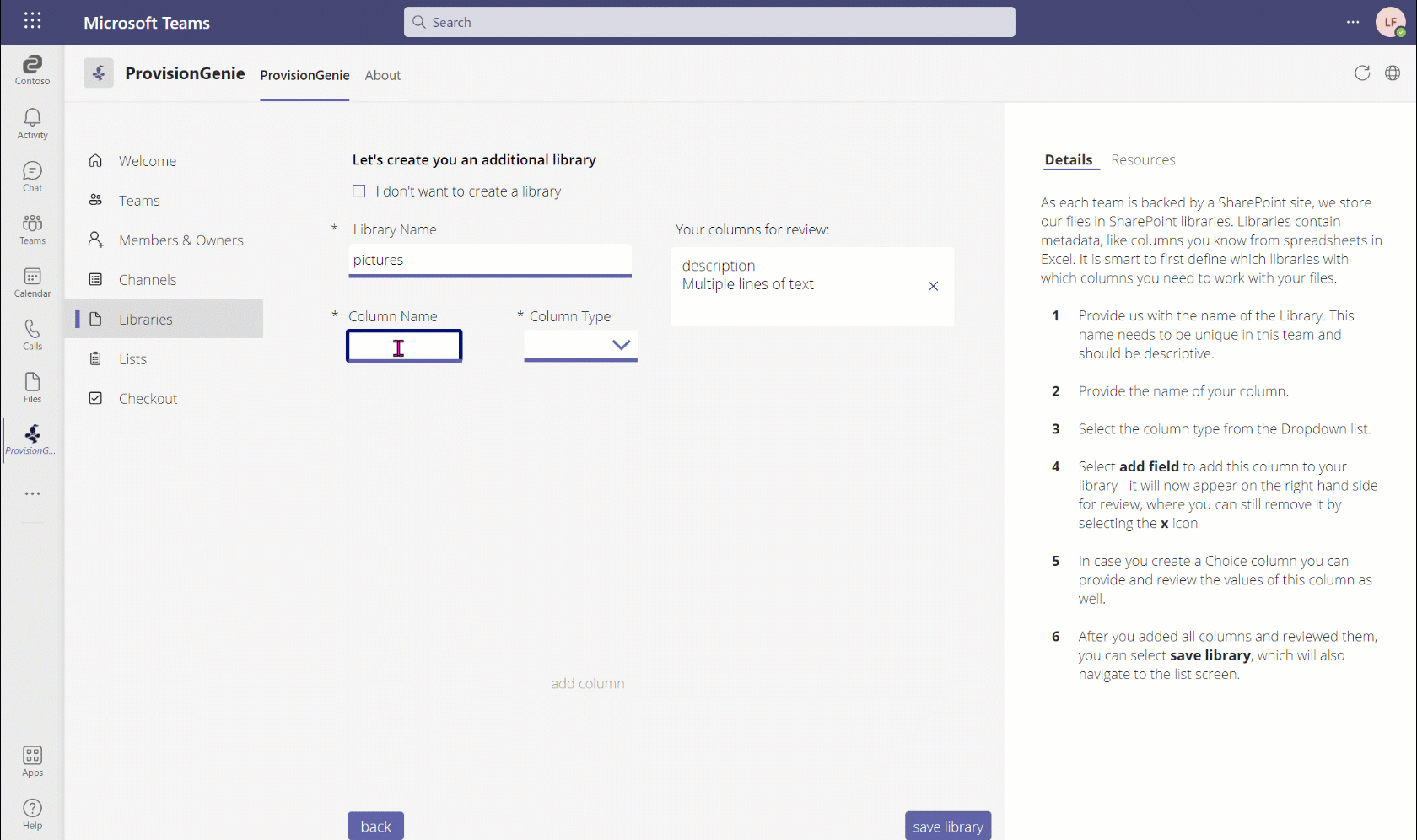Click the 'Microsoft Teams' title
The image size is (1417, 840).
(x=147, y=23)
